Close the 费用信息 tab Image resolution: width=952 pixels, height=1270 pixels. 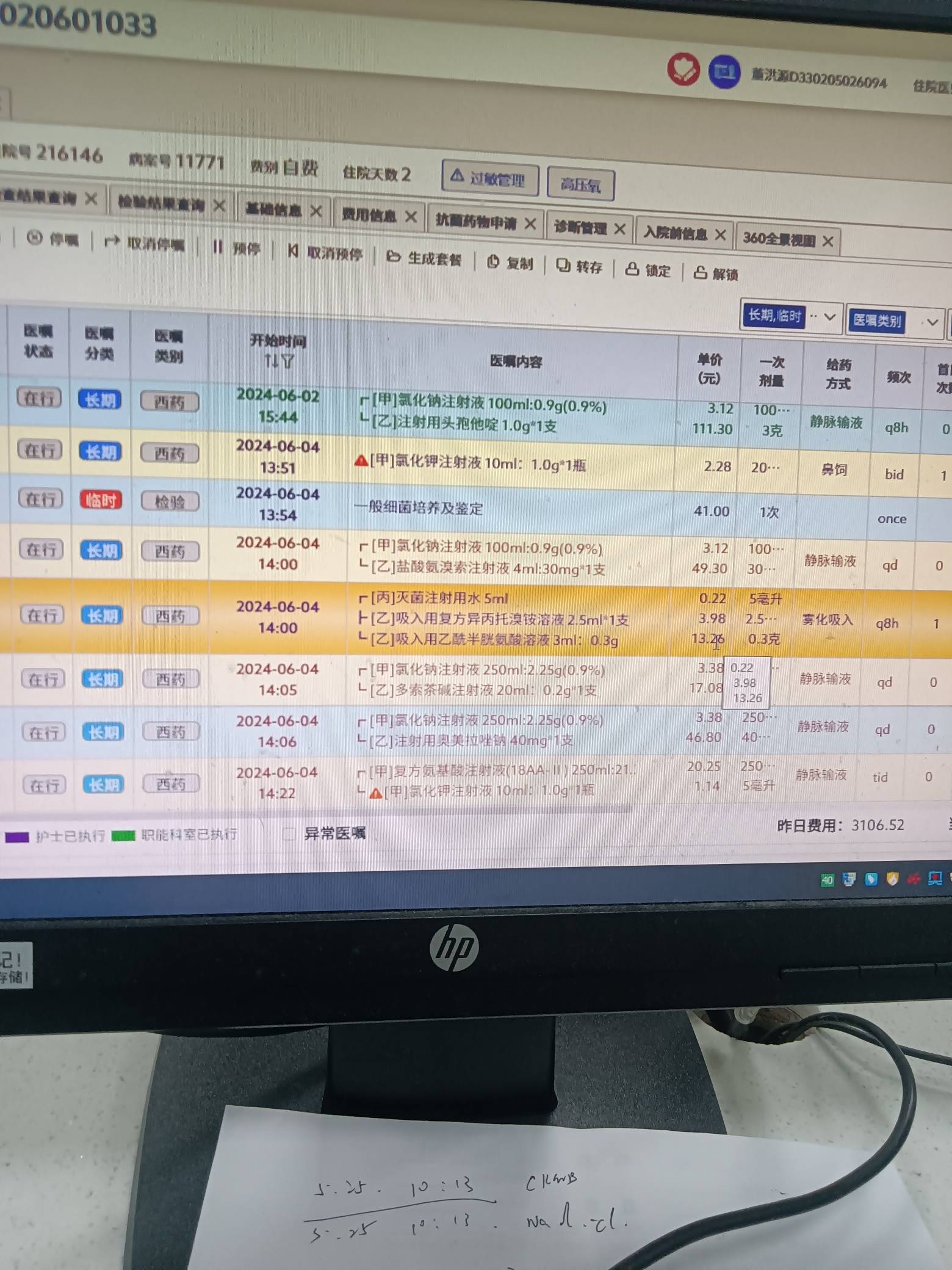pos(411,216)
